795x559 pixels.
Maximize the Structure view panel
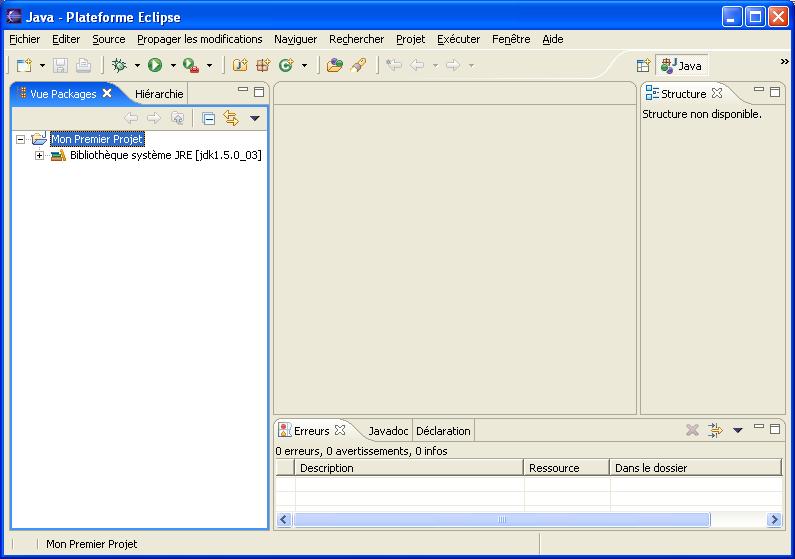[775, 92]
